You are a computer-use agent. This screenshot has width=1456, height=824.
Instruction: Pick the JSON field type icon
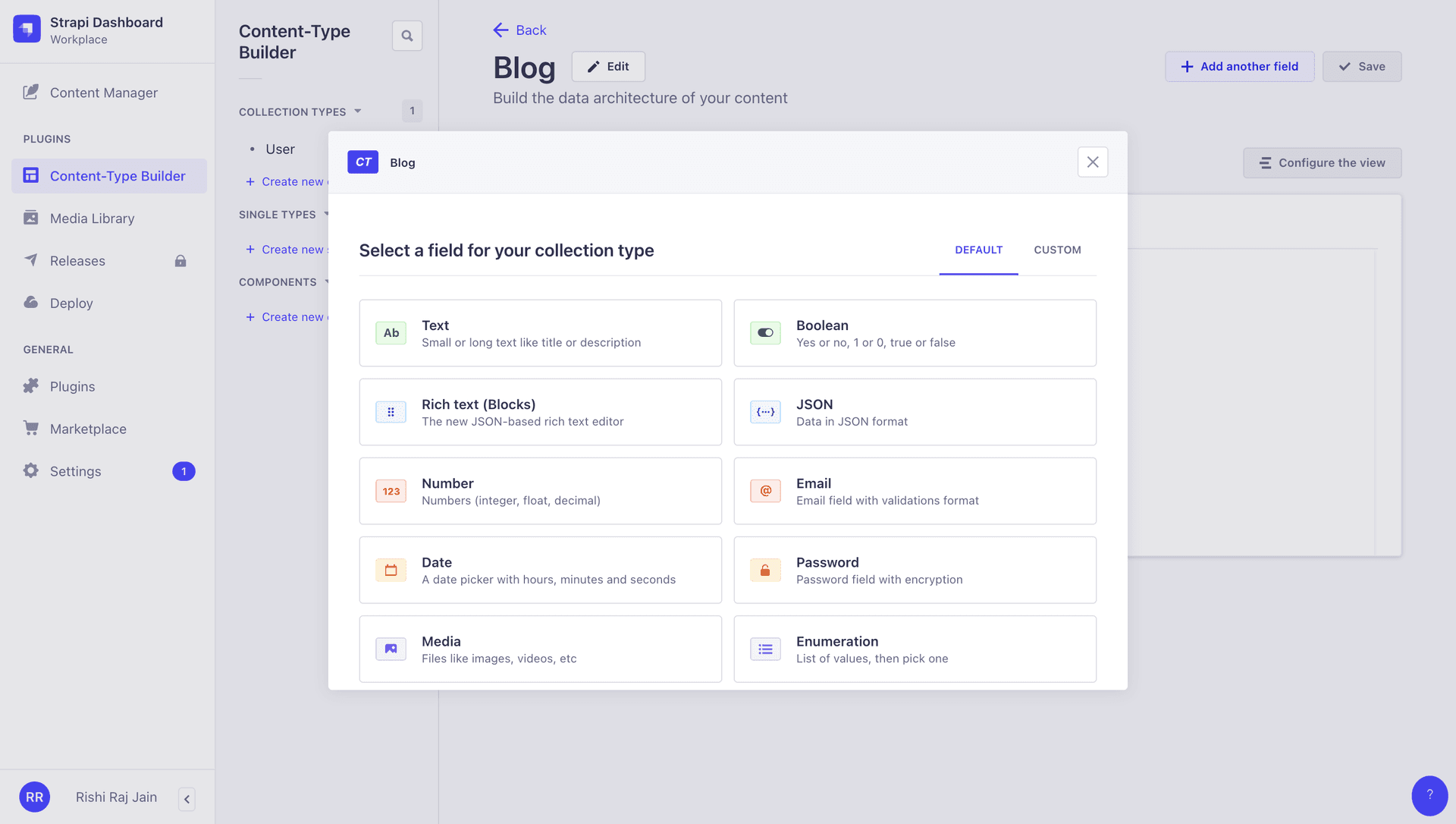click(765, 412)
